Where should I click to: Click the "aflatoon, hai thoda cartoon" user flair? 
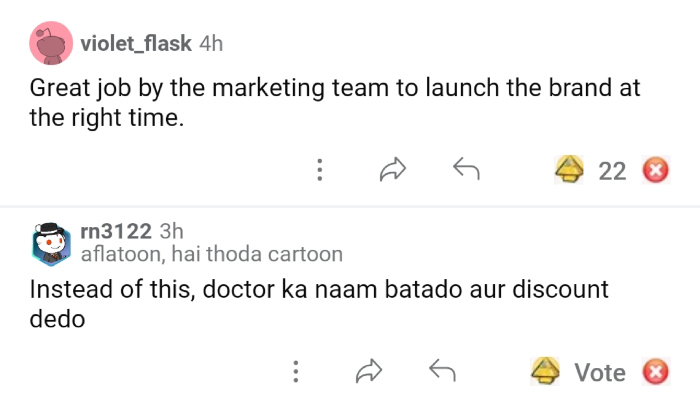click(x=211, y=254)
